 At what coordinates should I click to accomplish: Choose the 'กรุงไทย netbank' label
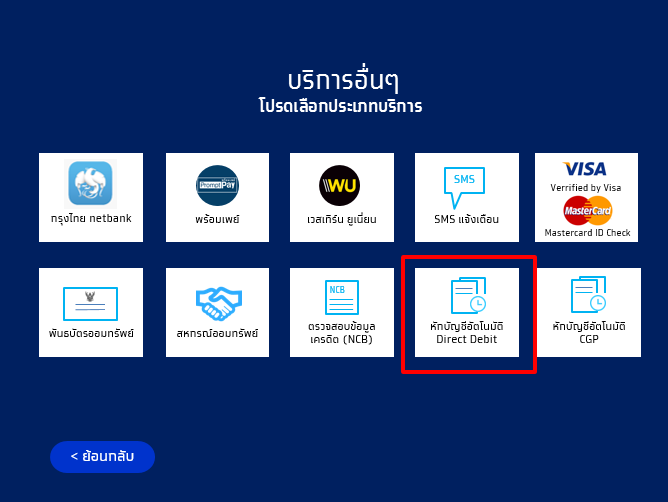(91, 219)
